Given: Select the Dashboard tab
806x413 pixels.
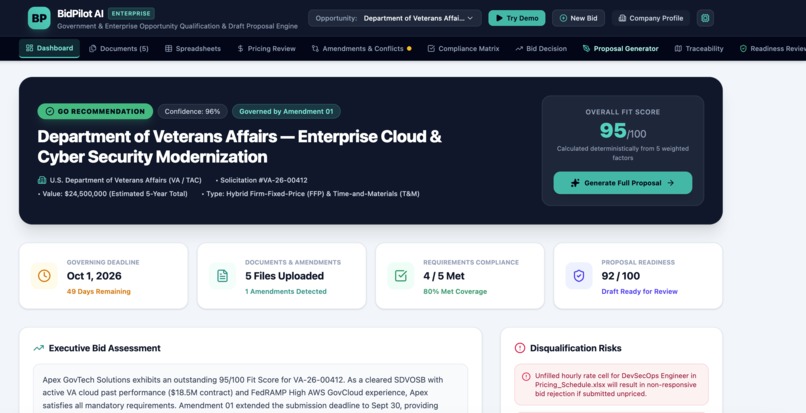Looking at the screenshot, I should (x=49, y=48).
